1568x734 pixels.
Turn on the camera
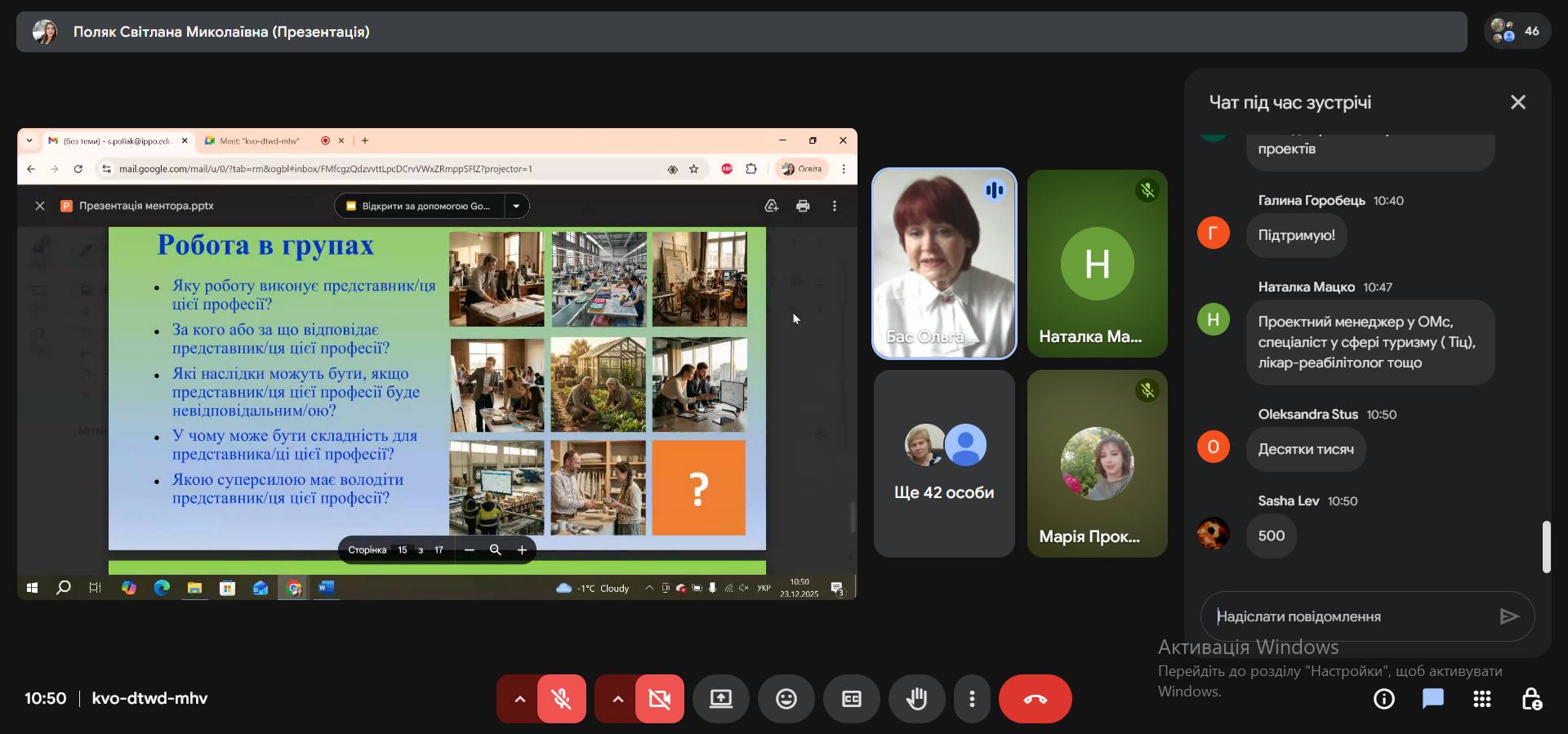pyautogui.click(x=659, y=699)
